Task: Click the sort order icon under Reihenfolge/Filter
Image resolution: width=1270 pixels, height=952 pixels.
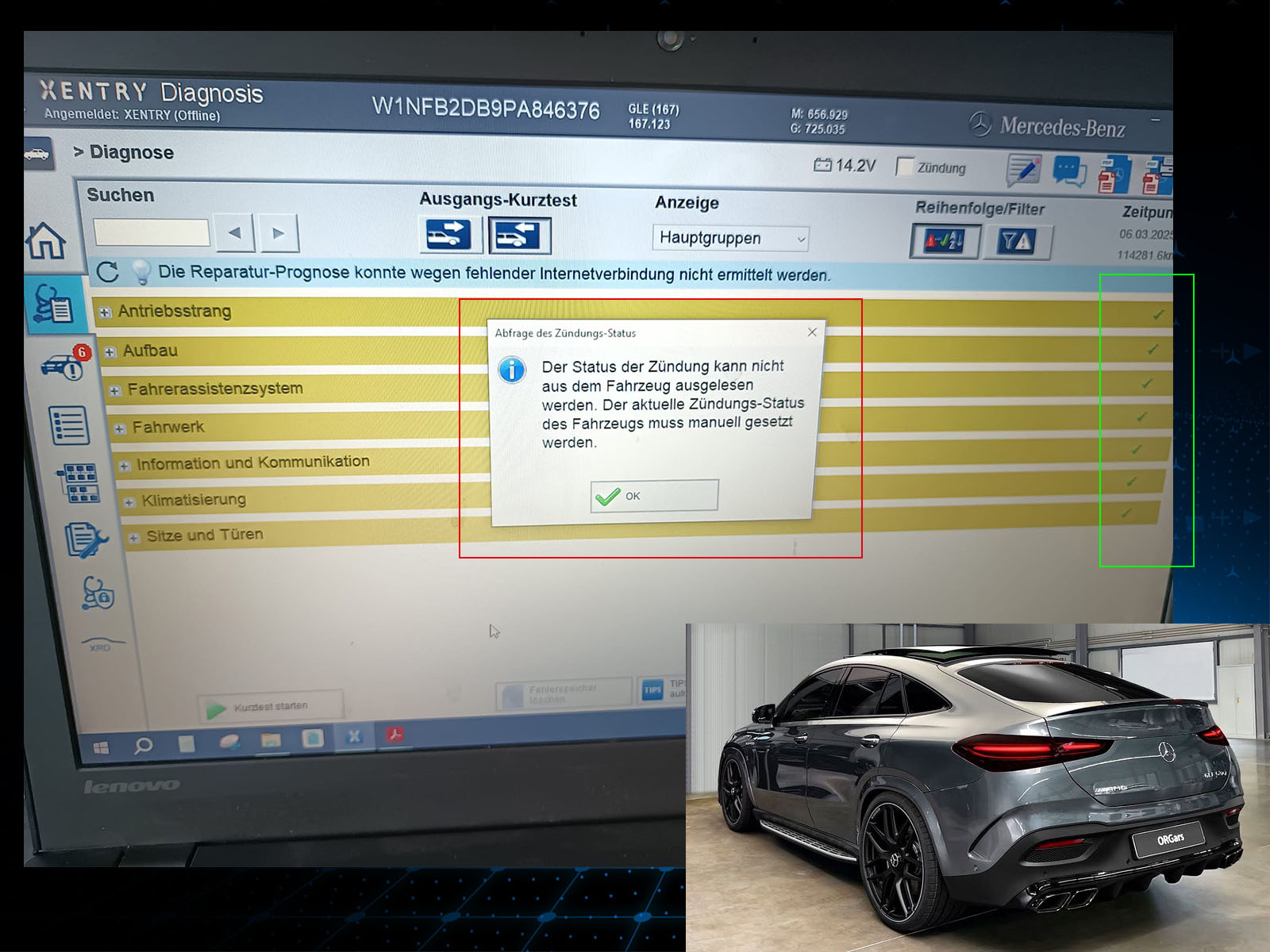Action: point(945,241)
